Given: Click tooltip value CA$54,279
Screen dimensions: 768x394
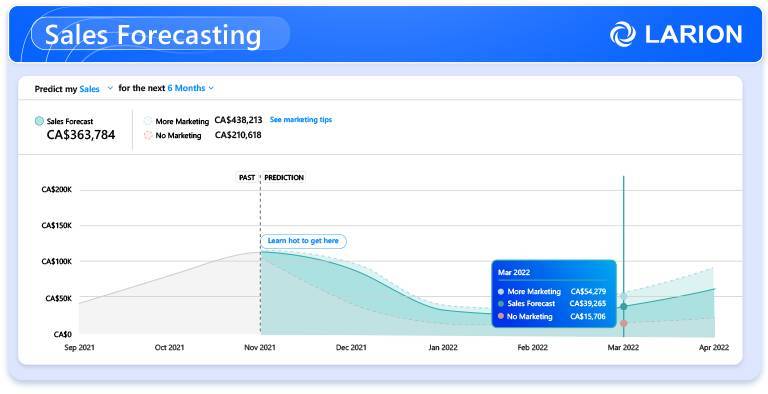Looking at the screenshot, I should pyautogui.click(x=588, y=291).
